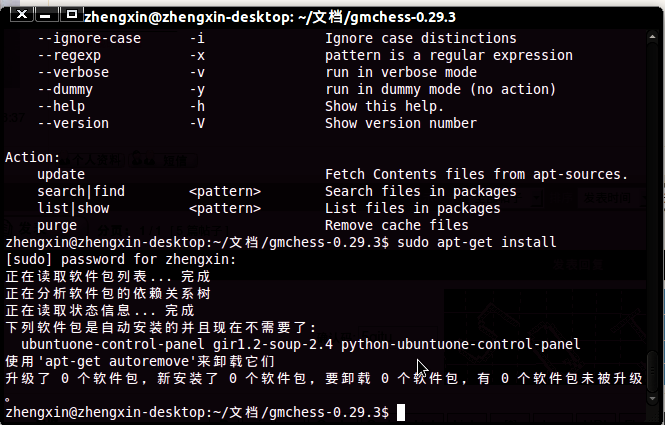This screenshot has width=665, height=425.
Task: Minimize the terminal window
Action: pos(46,15)
